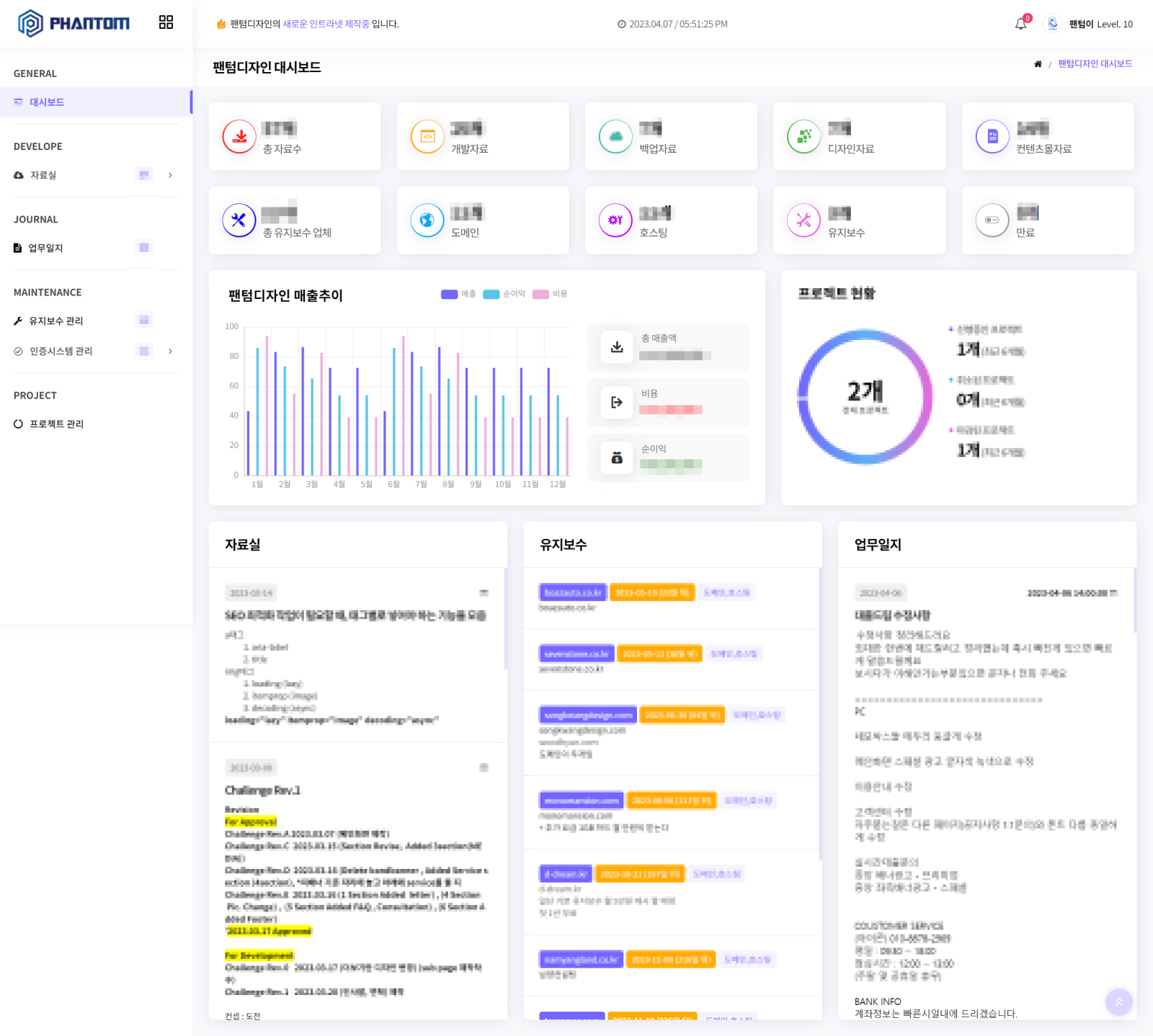Click the scroll-to-top round button
This screenshot has width=1153, height=1036.
(1118, 1002)
